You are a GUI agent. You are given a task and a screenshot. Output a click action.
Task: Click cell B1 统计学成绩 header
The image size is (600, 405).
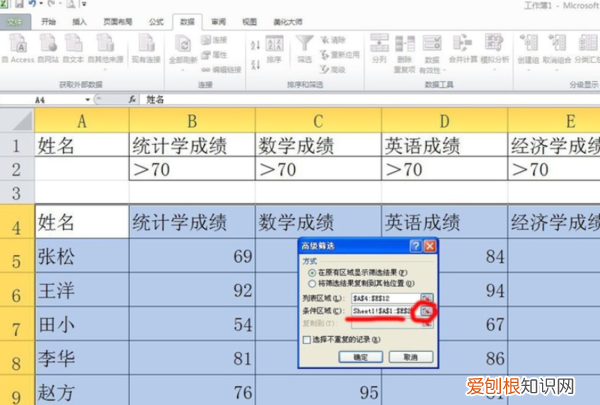pyautogui.click(x=192, y=145)
